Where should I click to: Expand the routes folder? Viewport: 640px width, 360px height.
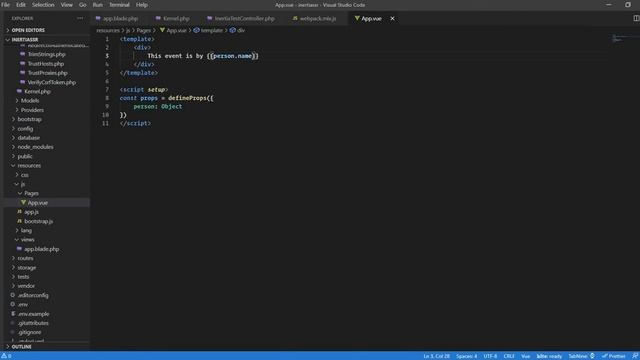25,258
